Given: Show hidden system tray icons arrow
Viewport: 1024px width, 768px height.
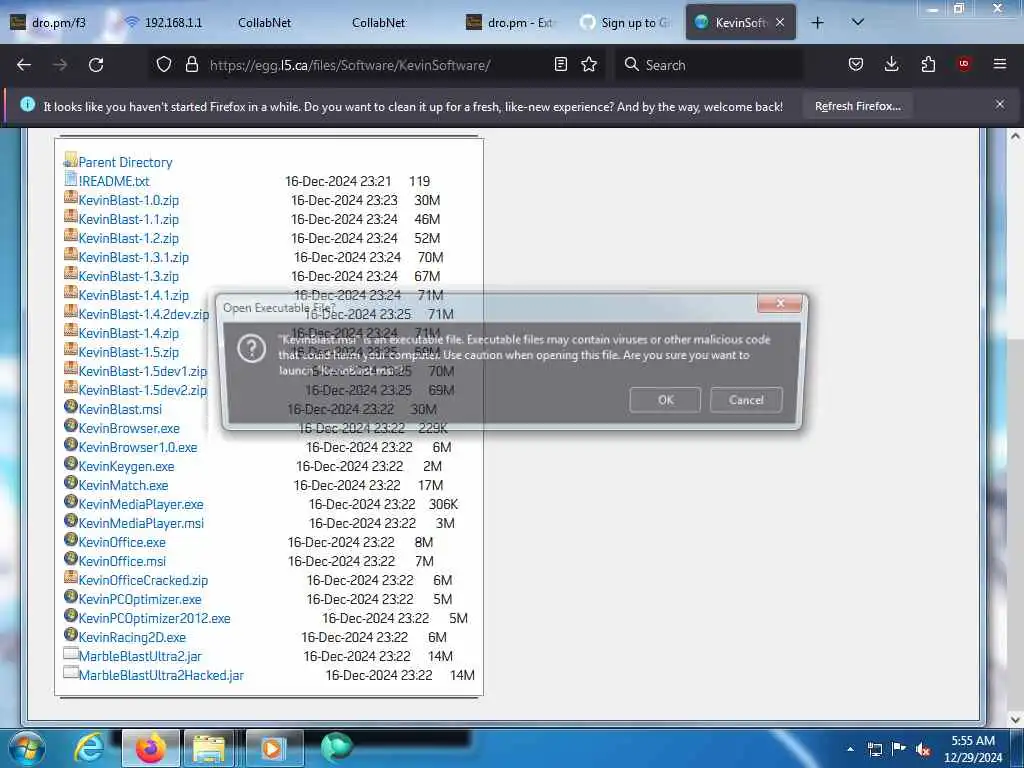Looking at the screenshot, I should 850,749.
